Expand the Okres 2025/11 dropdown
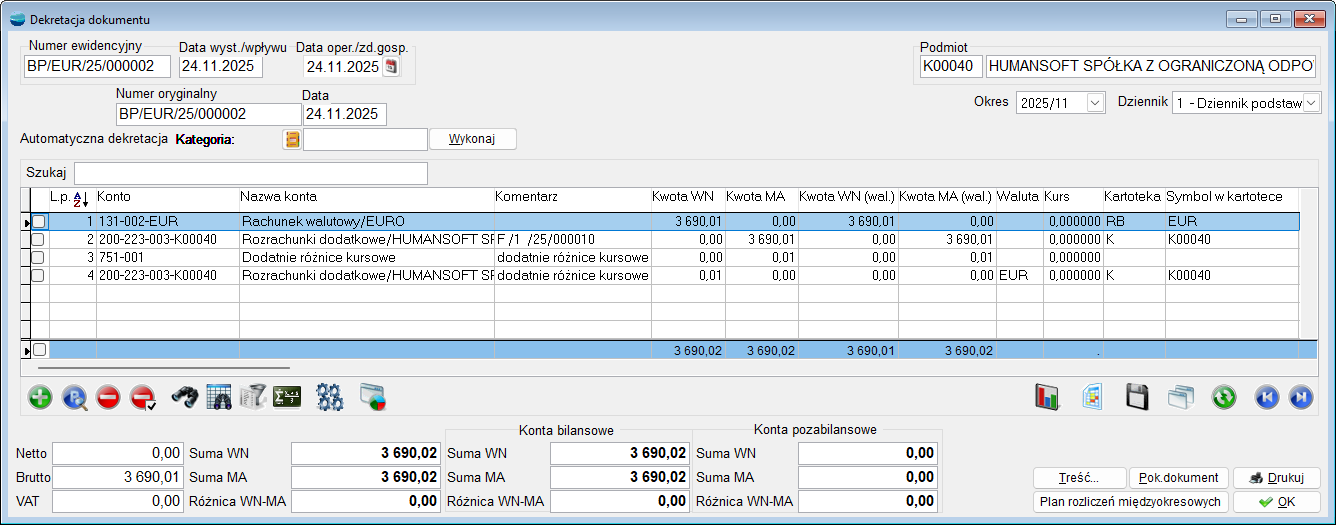The height and width of the screenshot is (525, 1336). (x=1094, y=103)
